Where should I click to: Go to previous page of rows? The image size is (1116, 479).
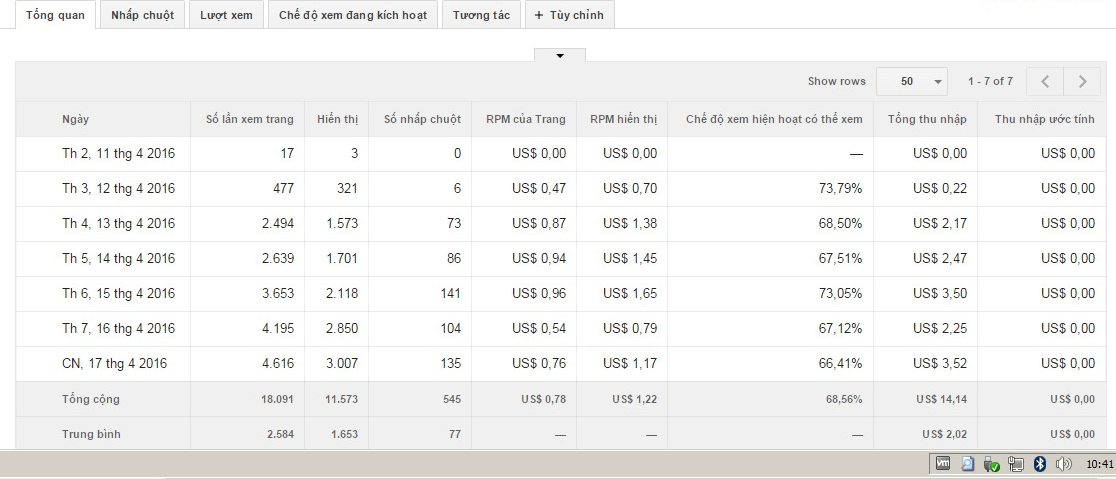coord(1045,81)
